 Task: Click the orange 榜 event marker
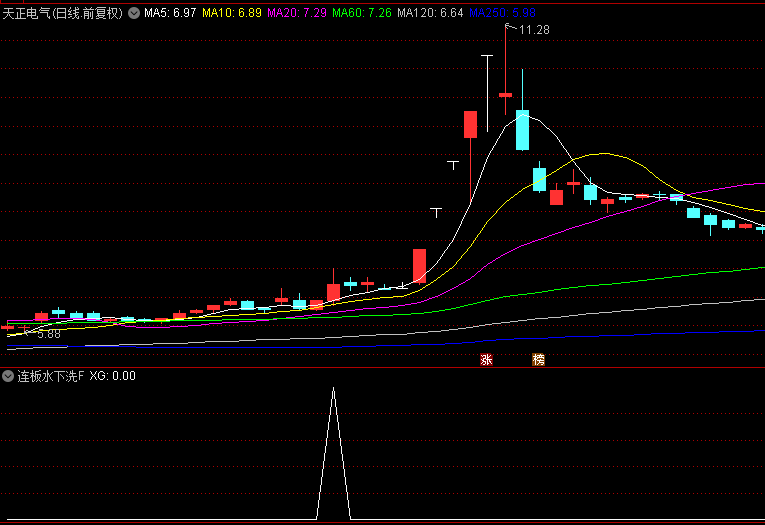pyautogui.click(x=539, y=359)
